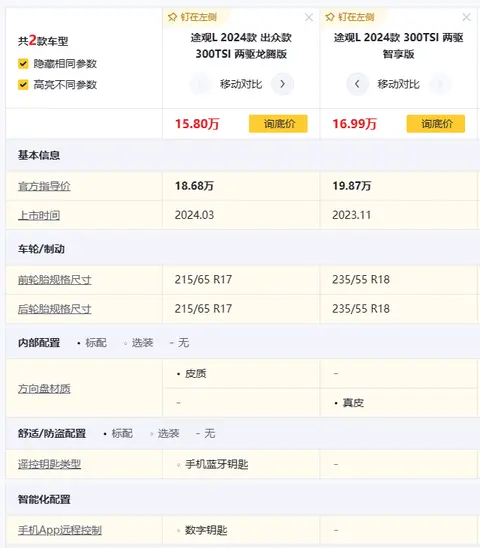Click the disabled right arrow under 智享版

tap(440, 84)
